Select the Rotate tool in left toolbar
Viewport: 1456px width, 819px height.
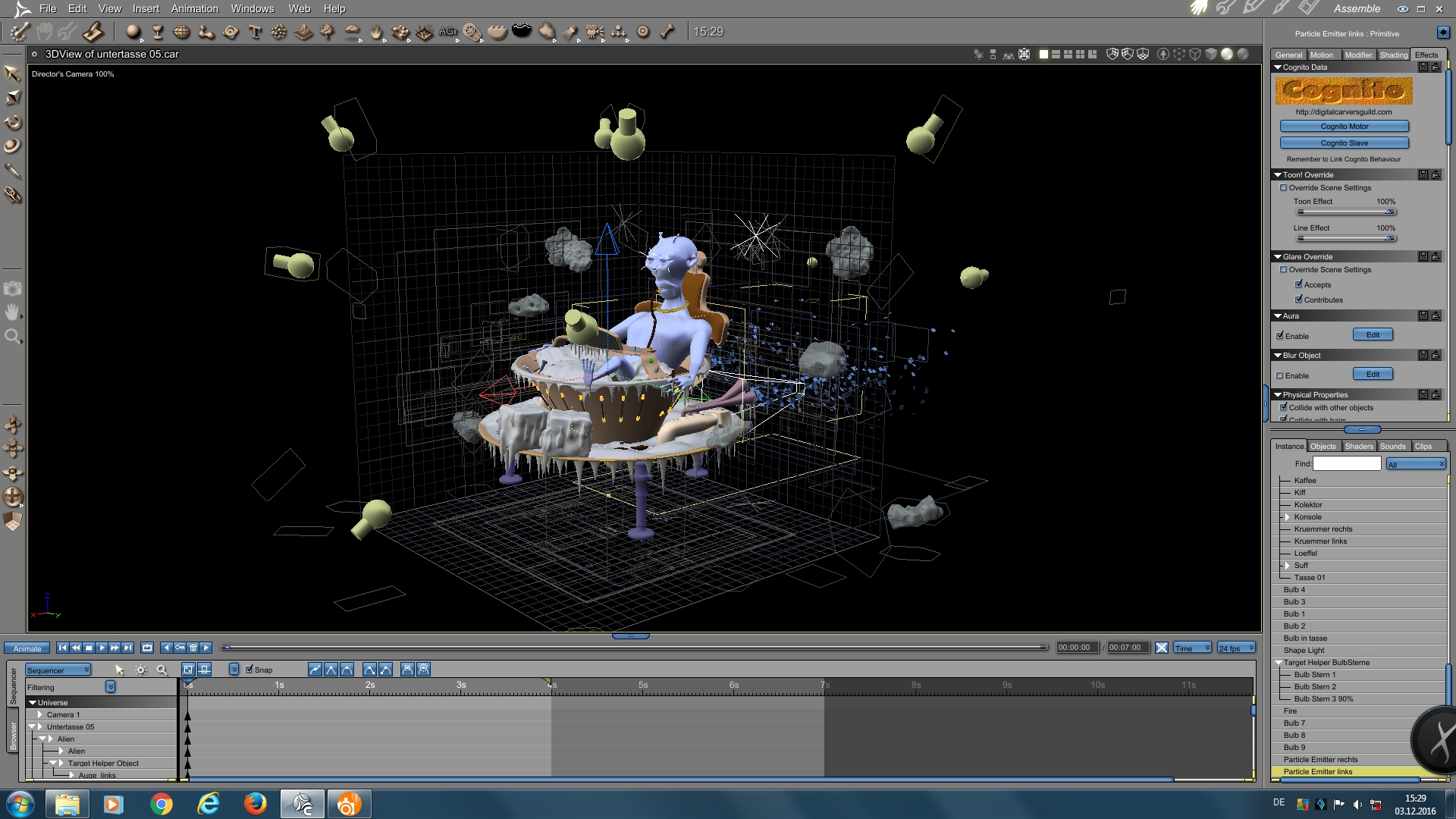[x=13, y=122]
